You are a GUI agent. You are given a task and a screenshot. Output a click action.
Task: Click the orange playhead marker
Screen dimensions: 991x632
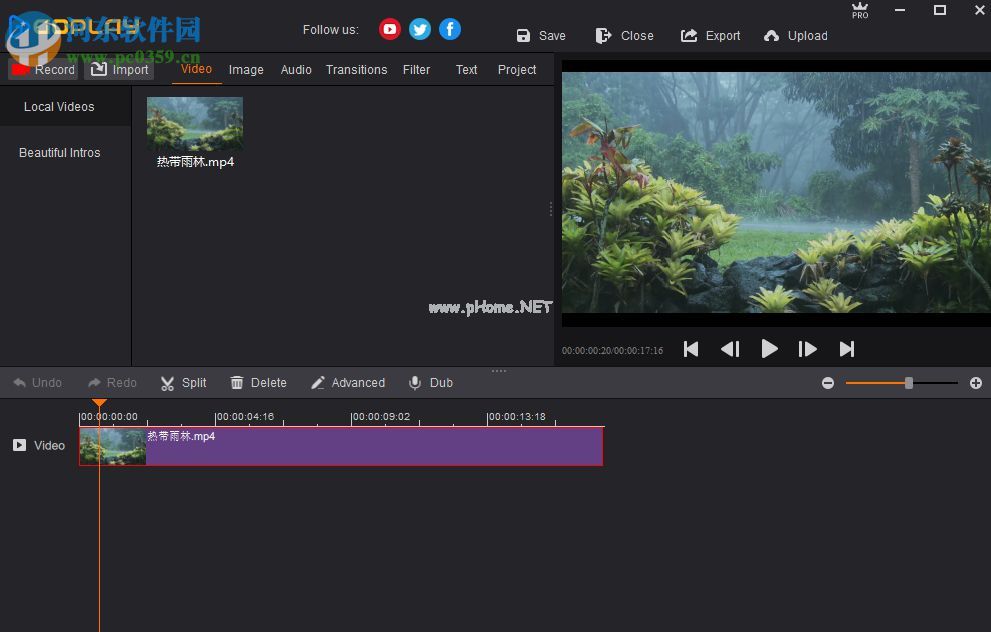click(99, 403)
